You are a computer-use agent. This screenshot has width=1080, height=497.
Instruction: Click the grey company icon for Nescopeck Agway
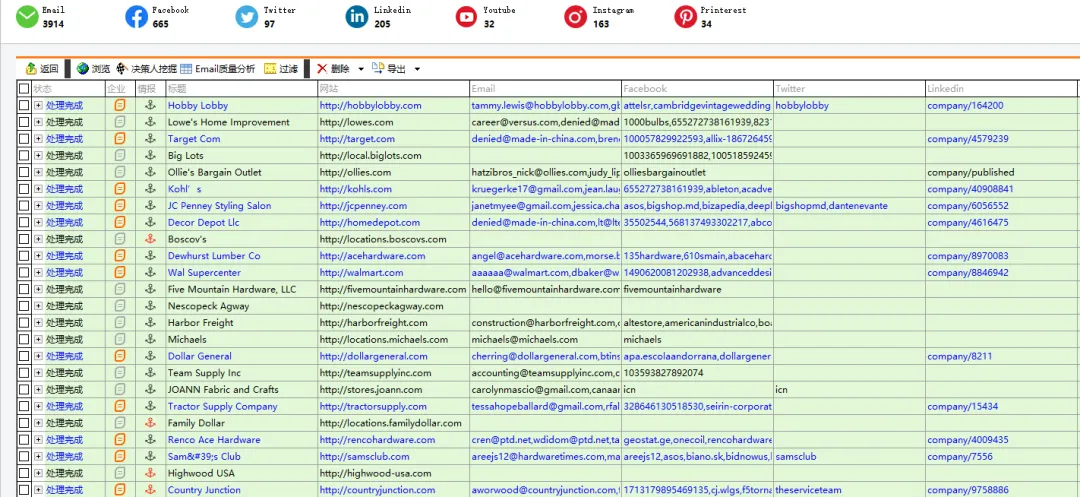click(x=120, y=306)
